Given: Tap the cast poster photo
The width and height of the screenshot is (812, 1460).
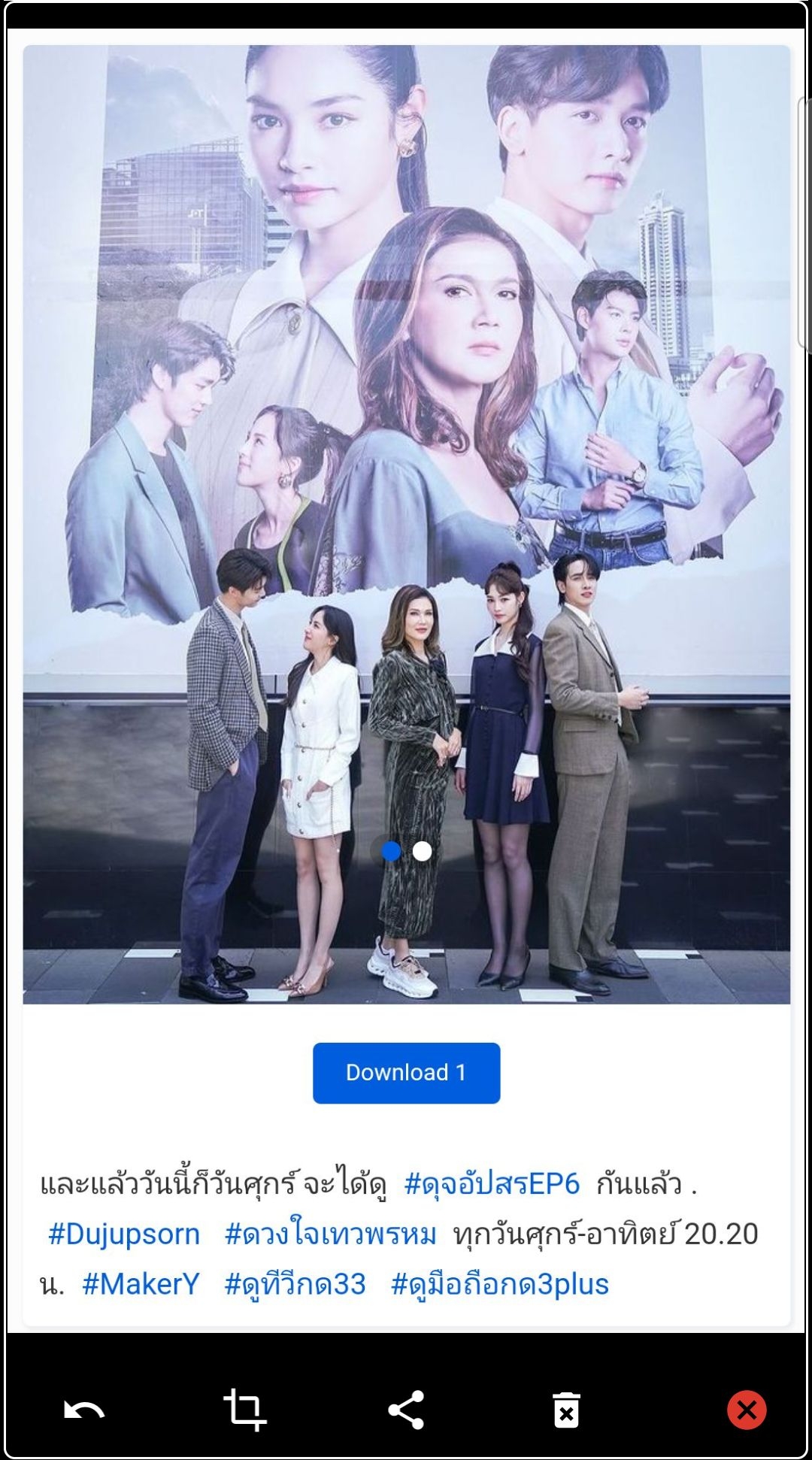Looking at the screenshot, I should coord(406,525).
